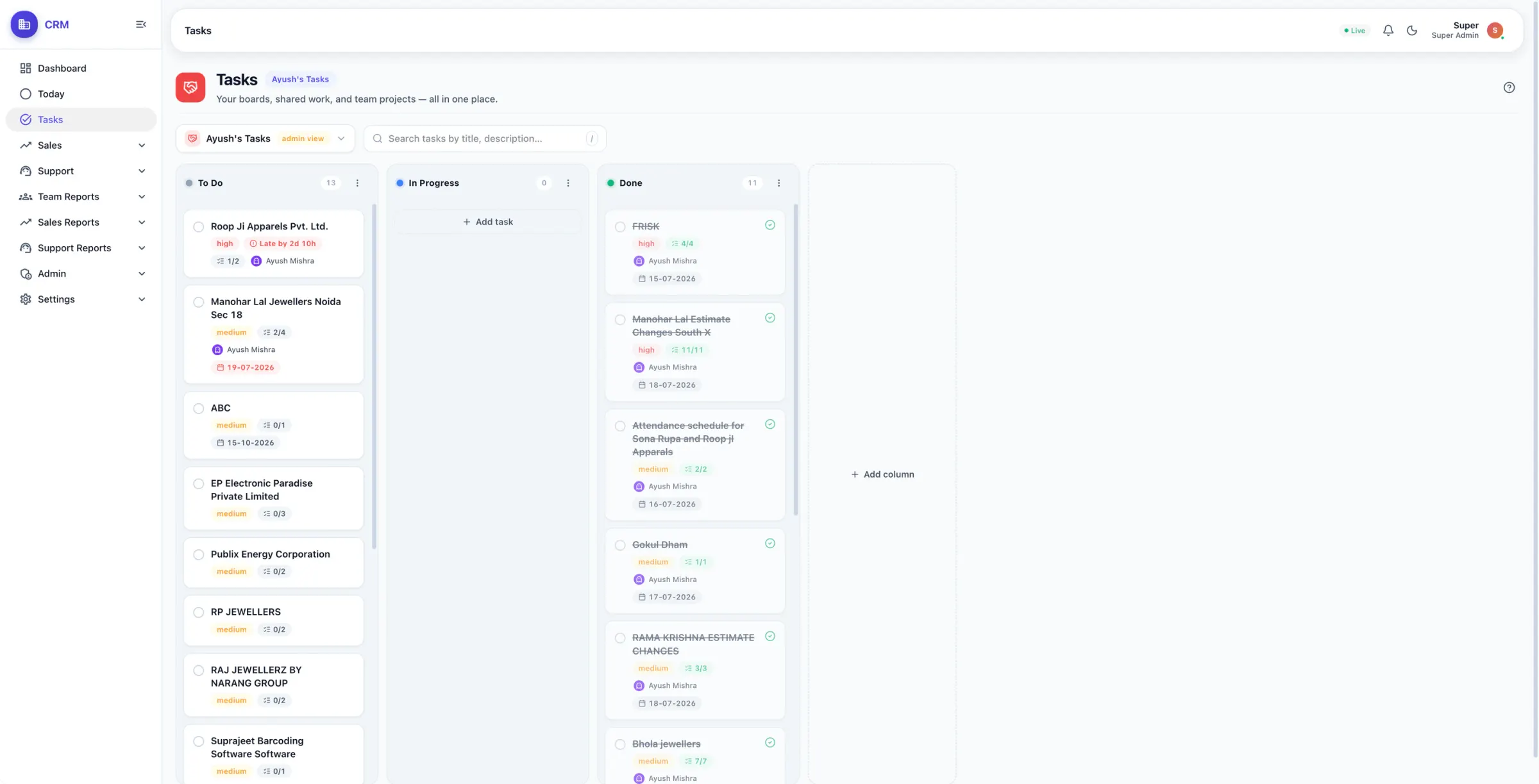The width and height of the screenshot is (1539, 784).
Task: Open Ayush's Tasks board dropdown
Action: pos(265,138)
